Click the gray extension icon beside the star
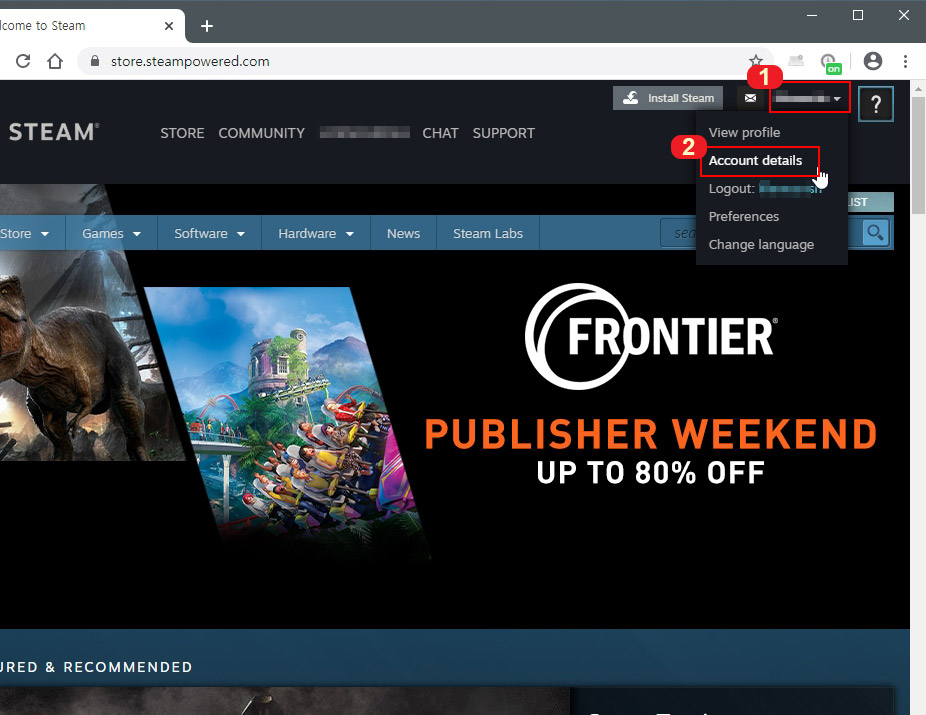Image resolution: width=926 pixels, height=715 pixels. point(795,60)
